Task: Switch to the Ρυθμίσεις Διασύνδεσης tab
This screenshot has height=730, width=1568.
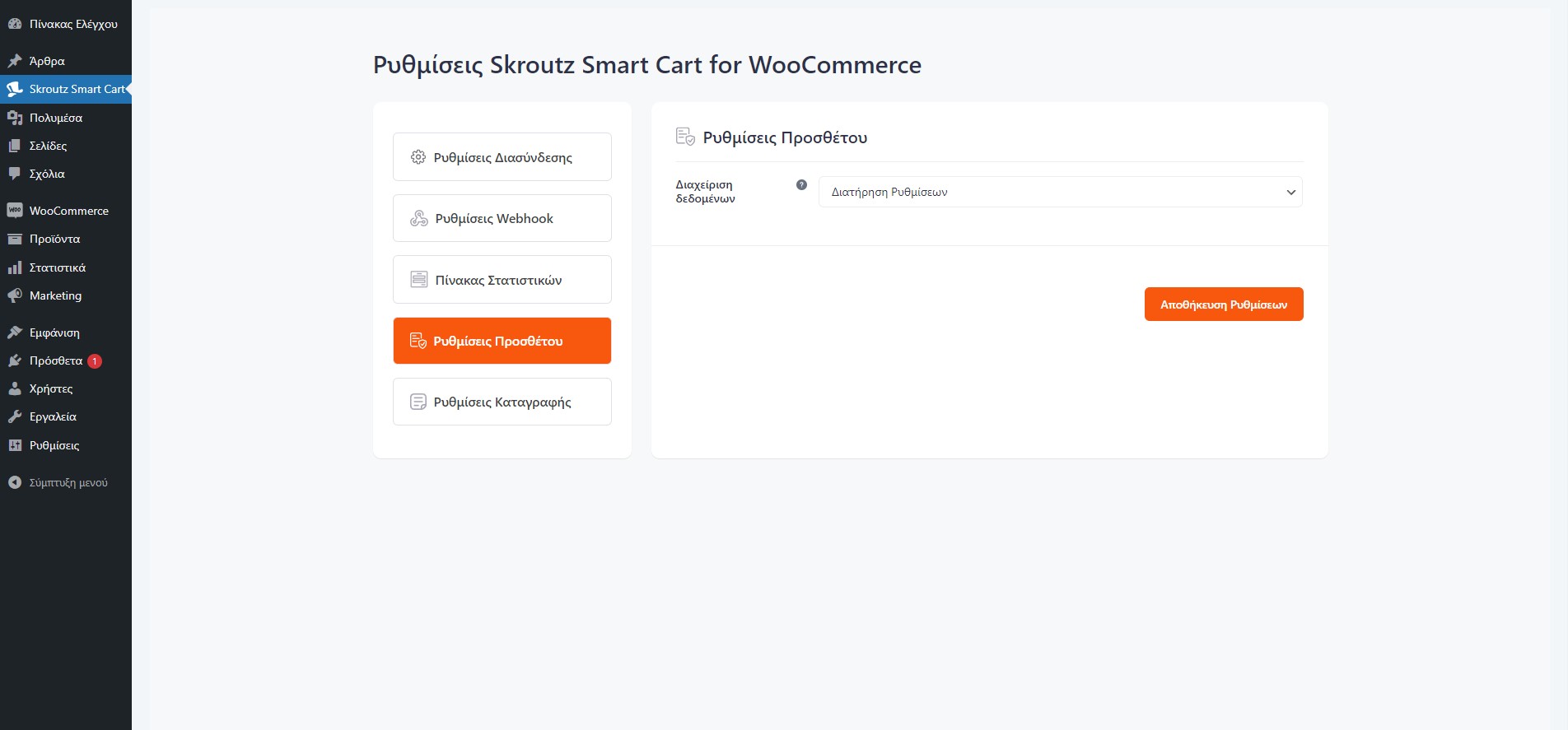Action: click(x=502, y=157)
